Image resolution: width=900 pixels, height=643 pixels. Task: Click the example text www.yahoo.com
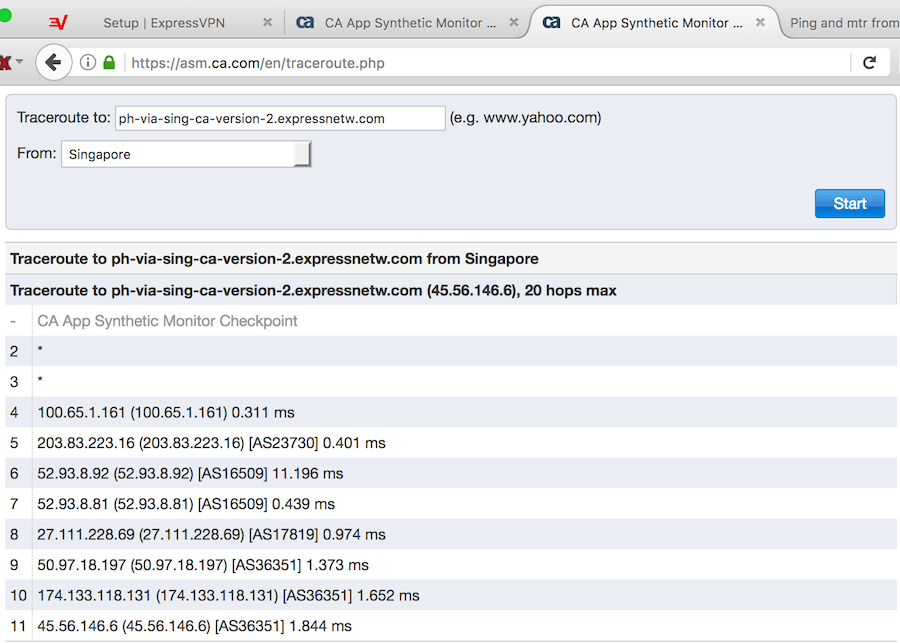click(540, 118)
